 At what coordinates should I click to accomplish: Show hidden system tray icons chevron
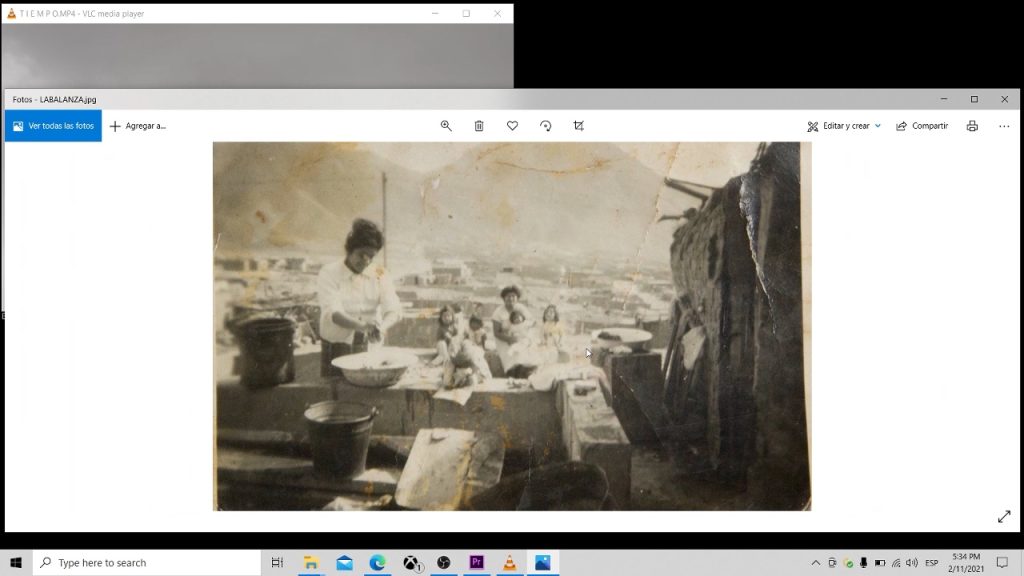[x=816, y=562]
